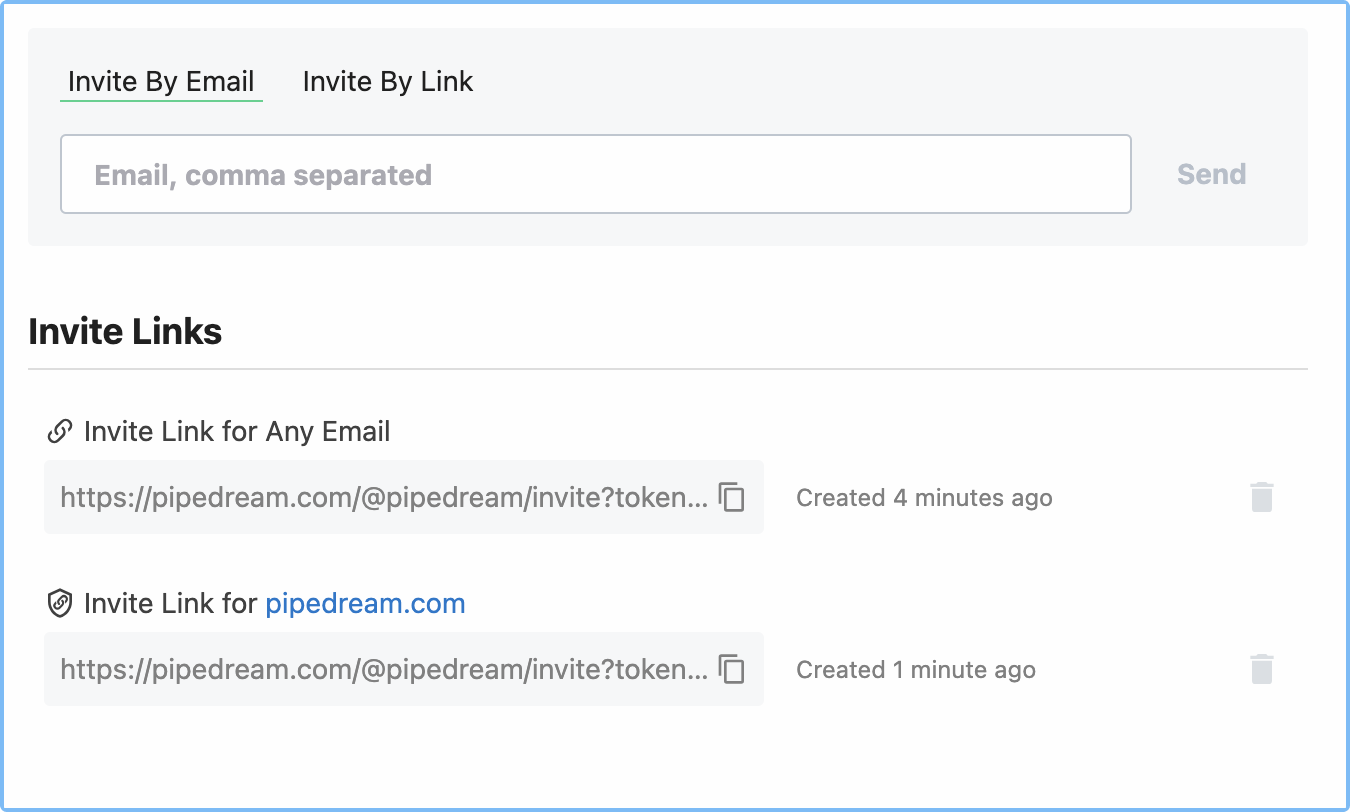This screenshot has height=812, width=1350.
Task: Click Created 4 minutes ago timestamp
Action: coord(924,497)
